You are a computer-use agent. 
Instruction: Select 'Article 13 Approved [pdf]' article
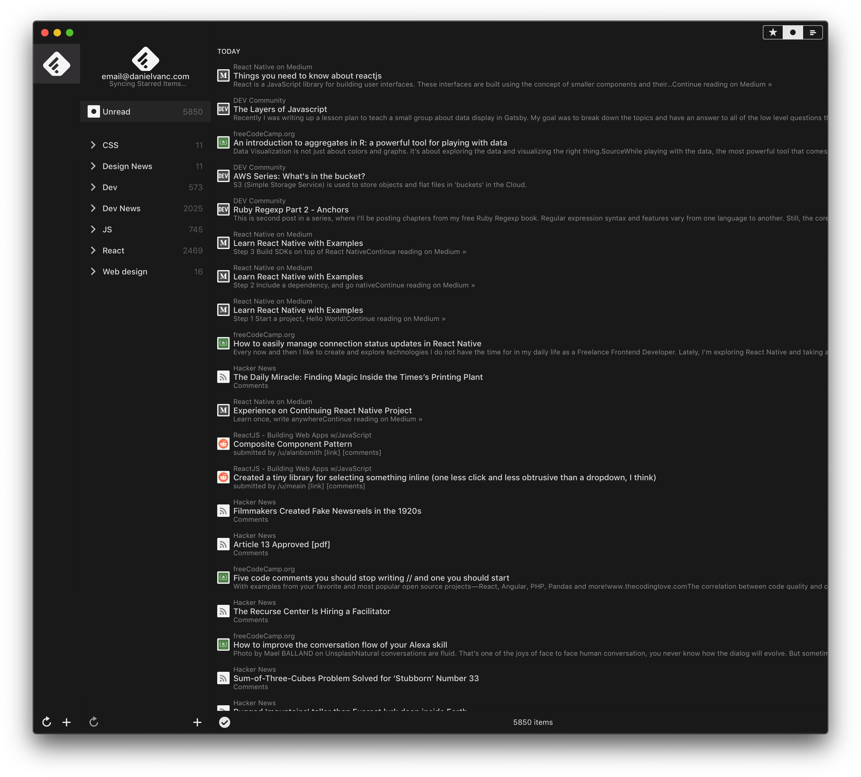[x=282, y=545]
